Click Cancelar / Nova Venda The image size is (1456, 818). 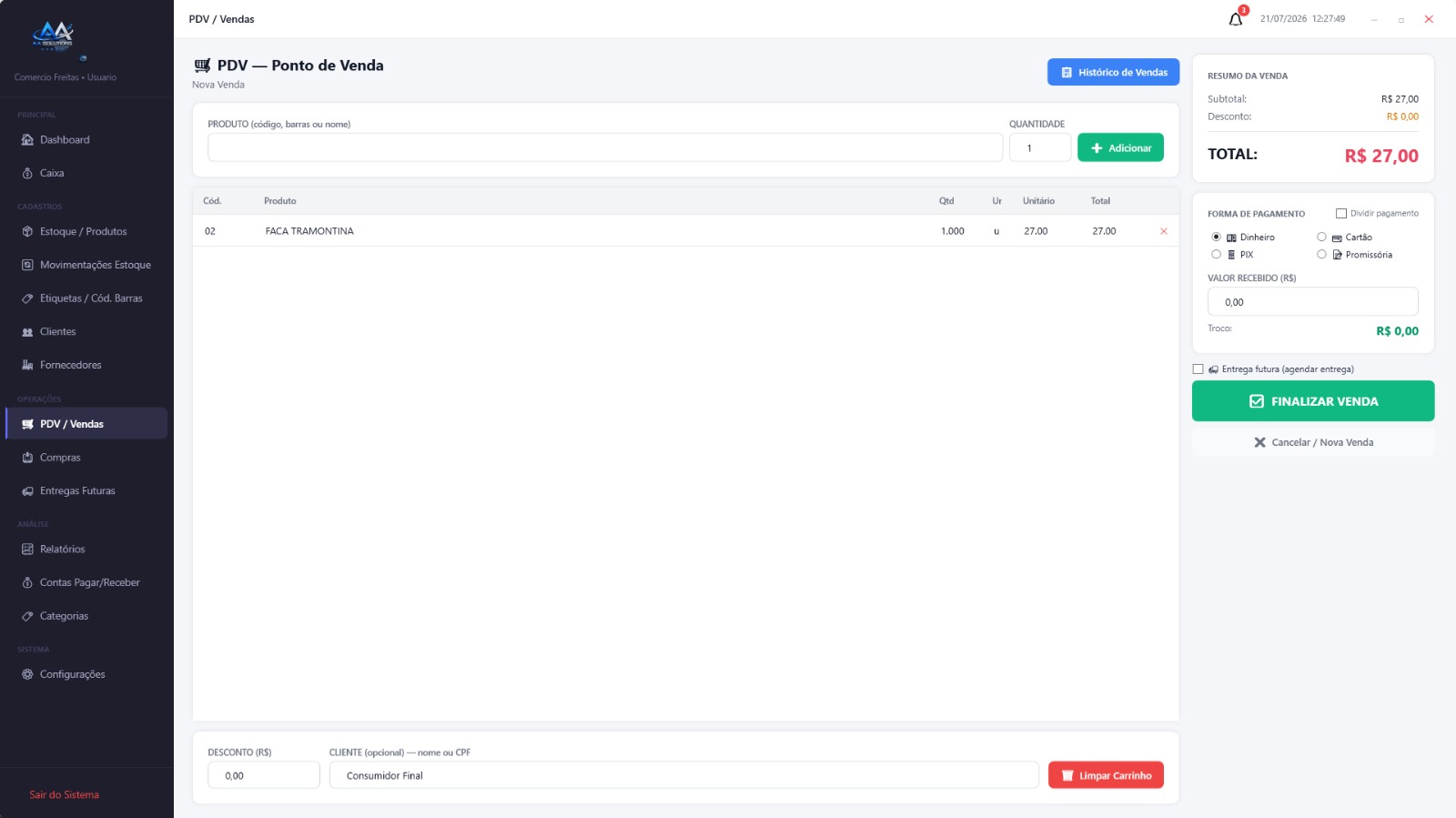pyautogui.click(x=1313, y=442)
